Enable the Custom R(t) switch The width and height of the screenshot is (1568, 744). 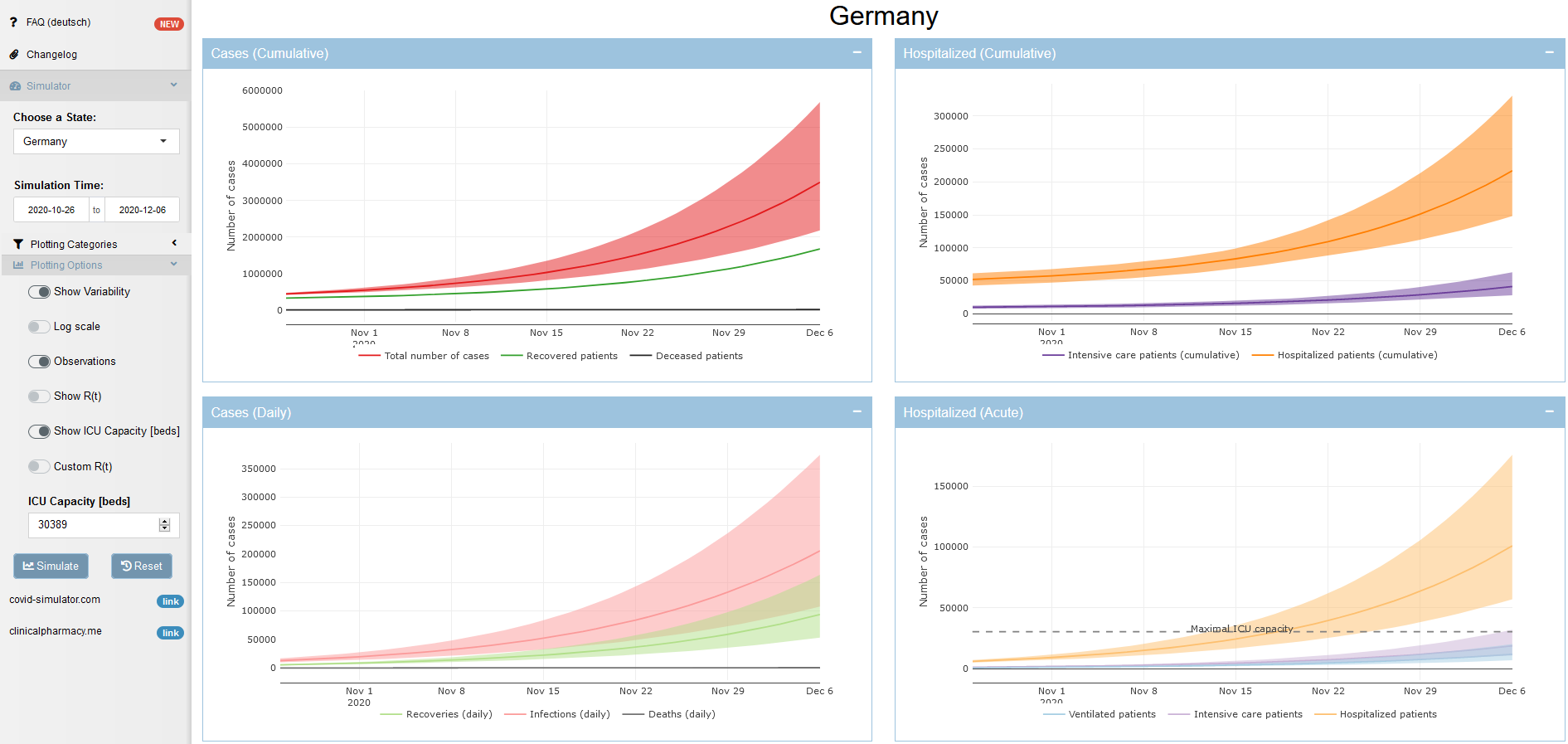[39, 466]
